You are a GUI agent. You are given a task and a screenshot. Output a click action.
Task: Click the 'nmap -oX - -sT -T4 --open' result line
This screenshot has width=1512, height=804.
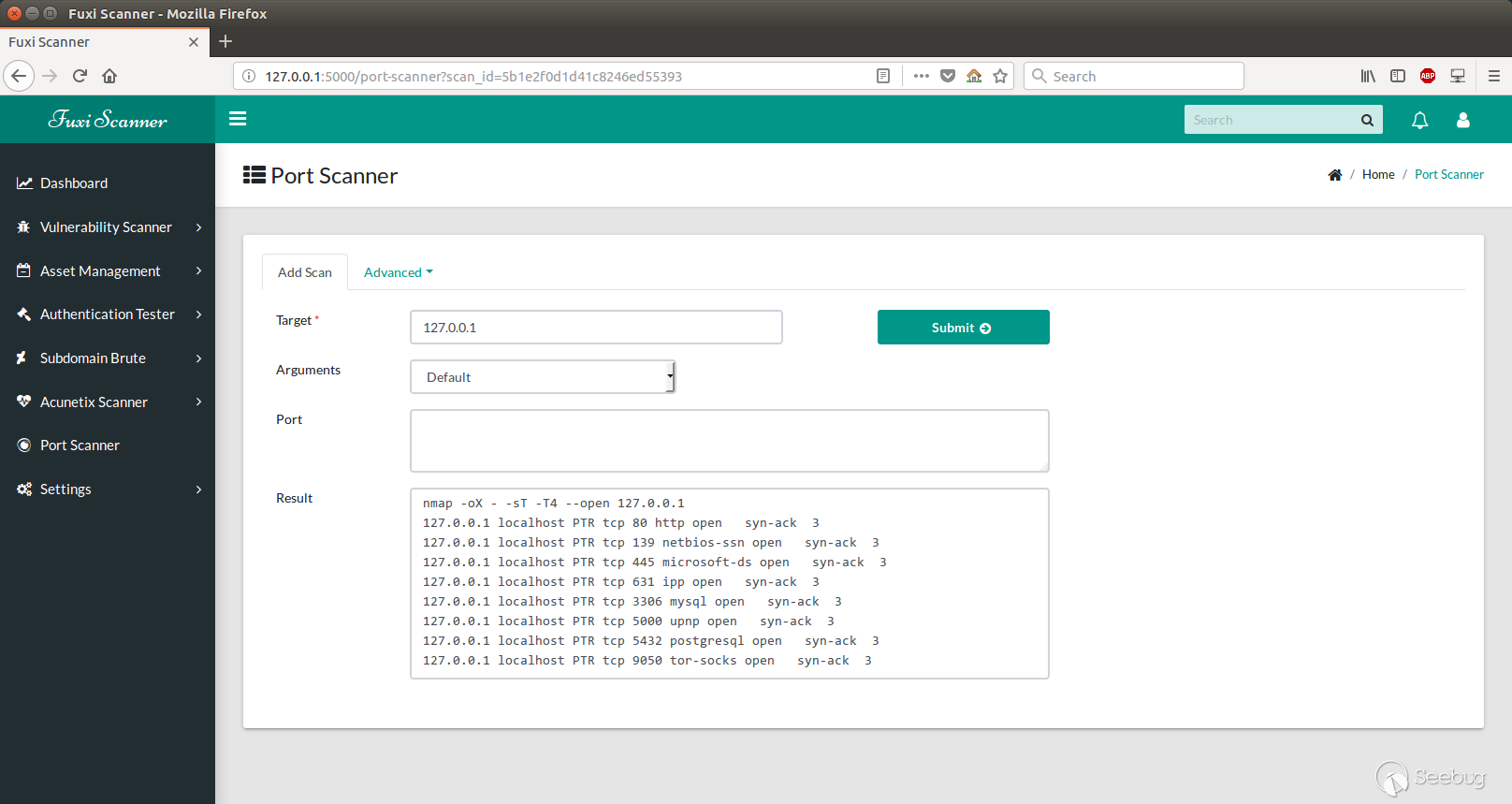pos(554,504)
